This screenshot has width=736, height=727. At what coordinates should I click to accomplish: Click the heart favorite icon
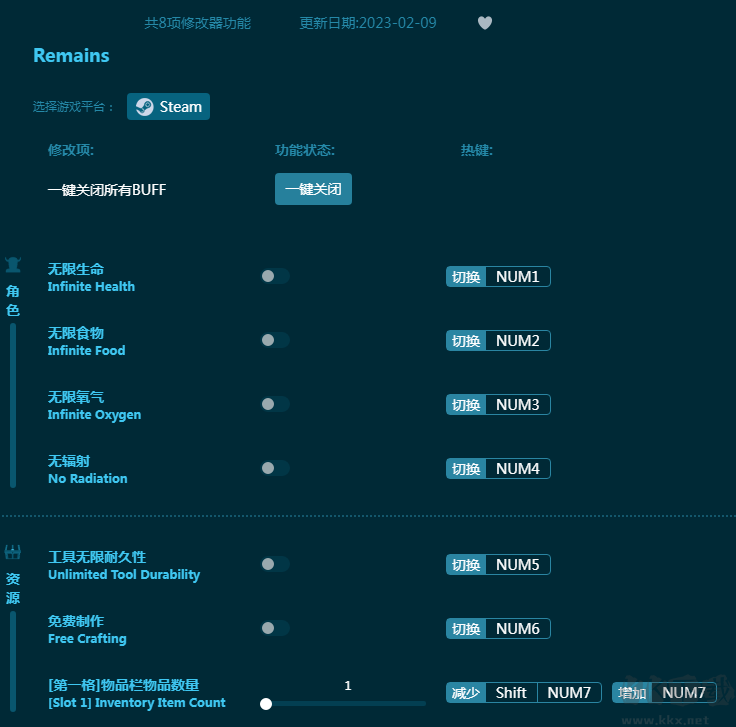click(x=485, y=23)
